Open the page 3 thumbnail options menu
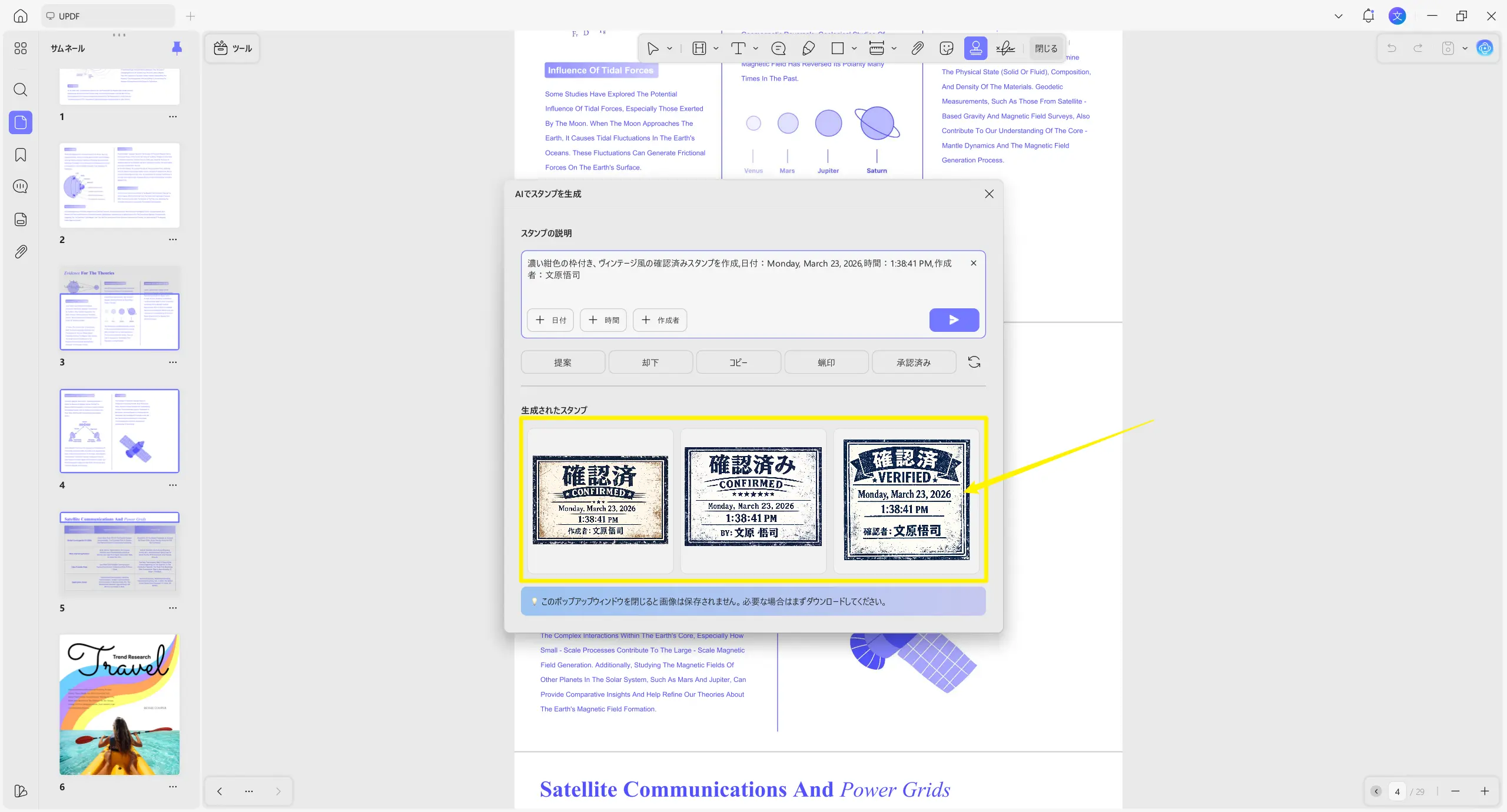The width and height of the screenshot is (1507, 812). tap(172, 362)
